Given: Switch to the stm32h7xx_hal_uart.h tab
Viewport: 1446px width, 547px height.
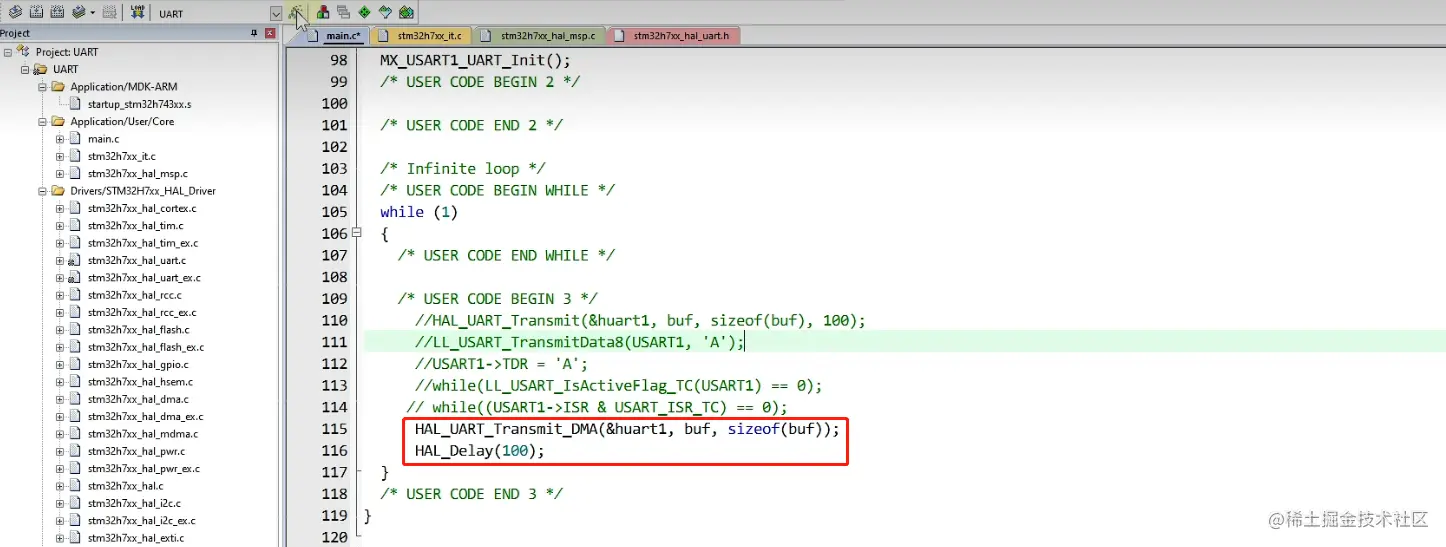Looking at the screenshot, I should [x=672, y=36].
